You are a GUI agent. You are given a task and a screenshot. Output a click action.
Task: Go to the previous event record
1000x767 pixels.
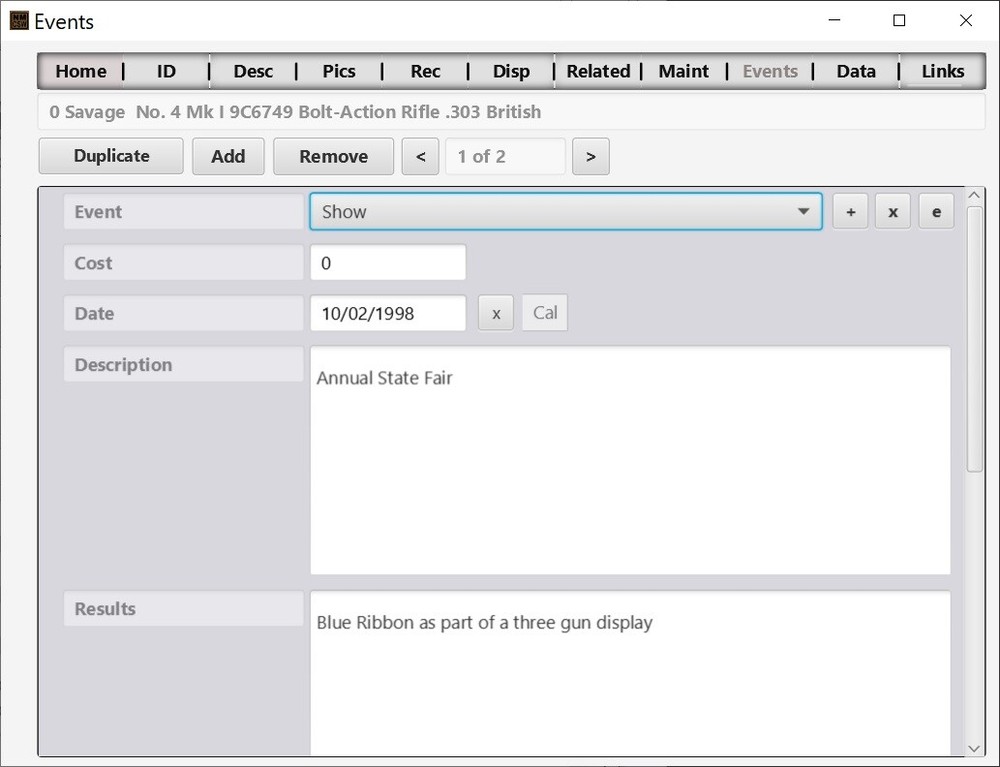(x=419, y=156)
